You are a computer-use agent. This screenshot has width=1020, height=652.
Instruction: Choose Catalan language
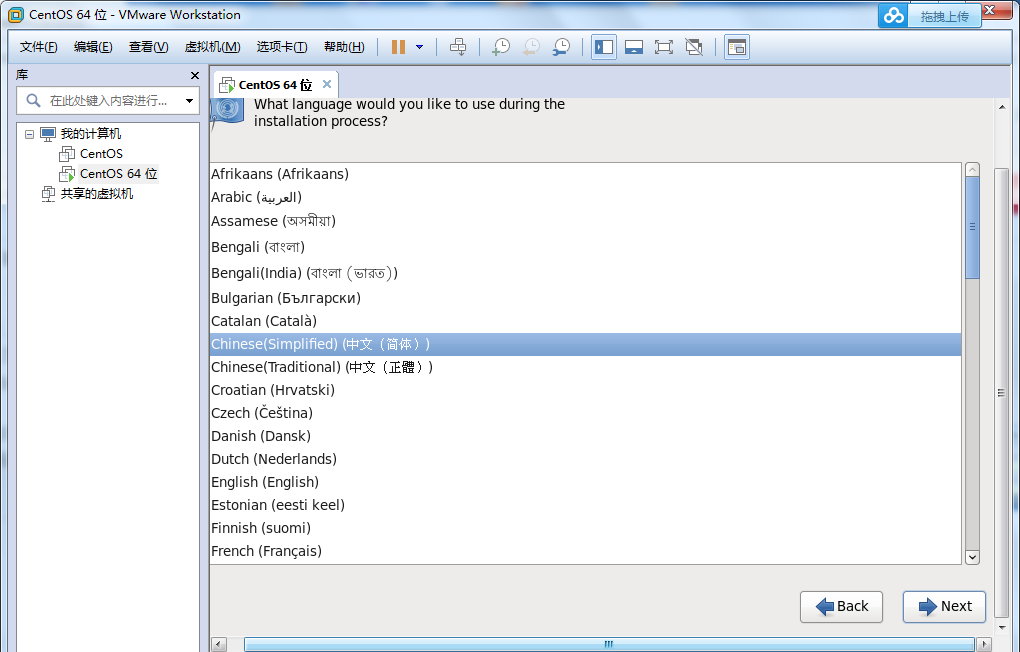pos(585,321)
